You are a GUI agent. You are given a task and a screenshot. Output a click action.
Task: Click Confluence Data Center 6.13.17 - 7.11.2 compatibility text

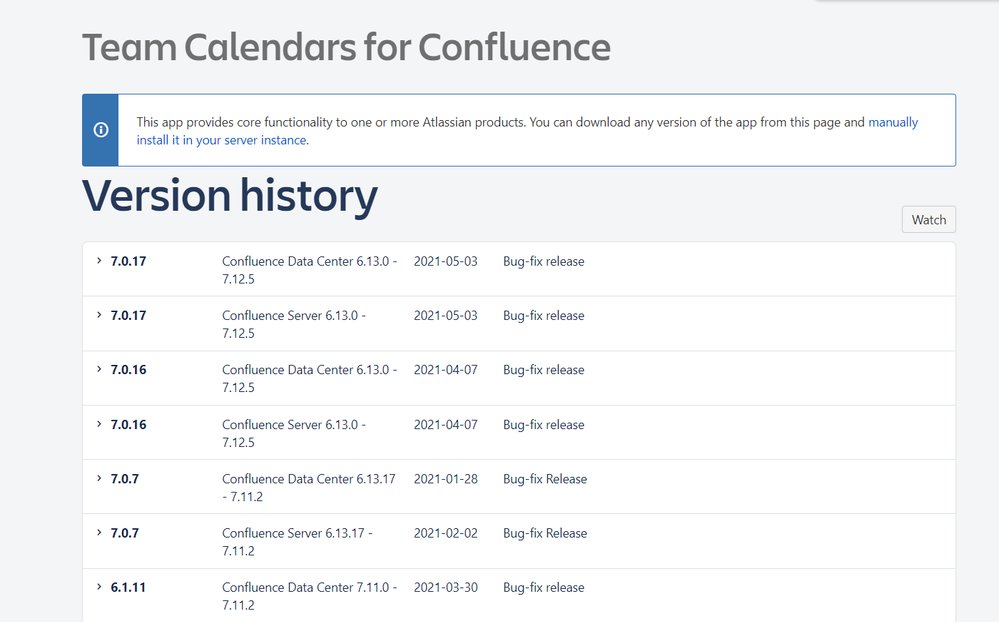click(308, 487)
